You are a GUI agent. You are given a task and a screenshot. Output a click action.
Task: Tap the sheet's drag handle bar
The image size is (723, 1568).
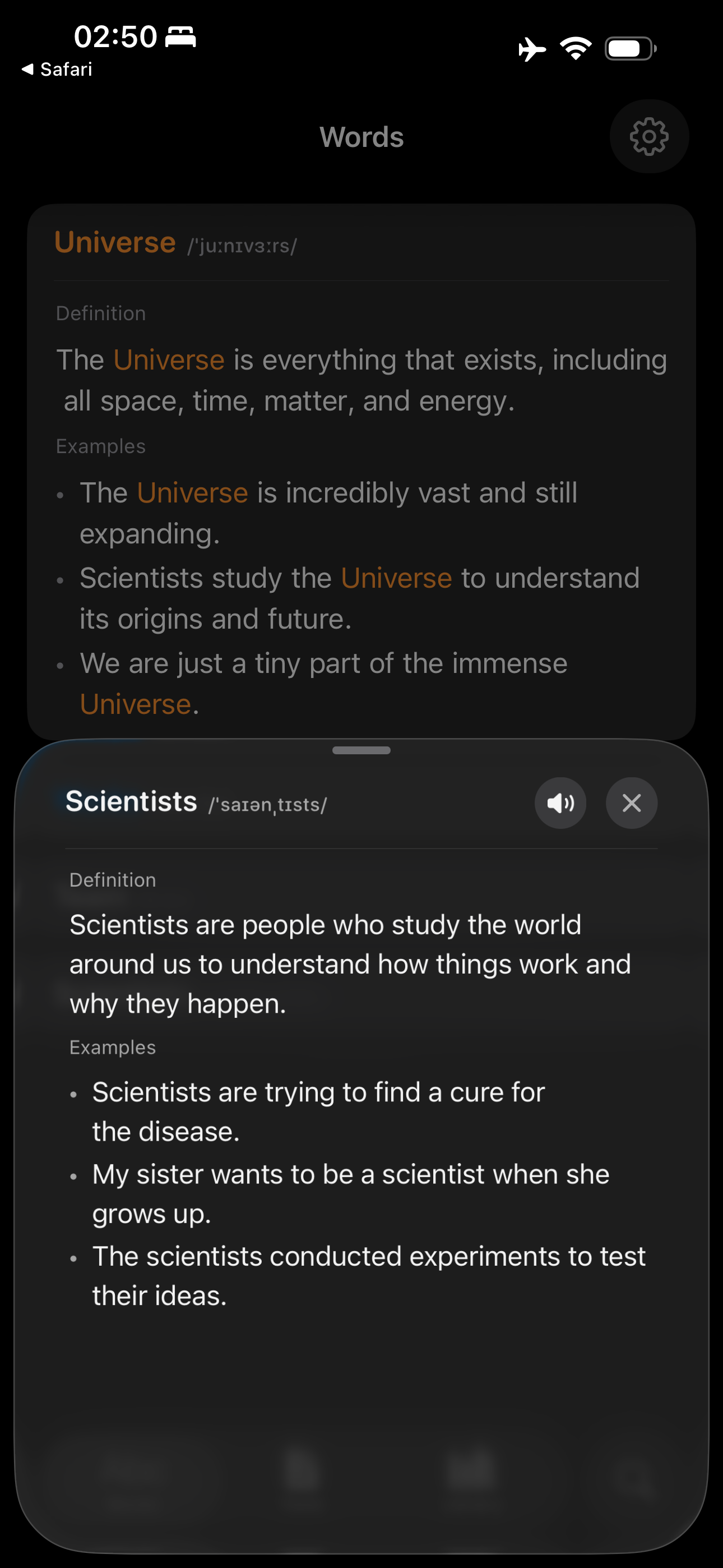(361, 750)
